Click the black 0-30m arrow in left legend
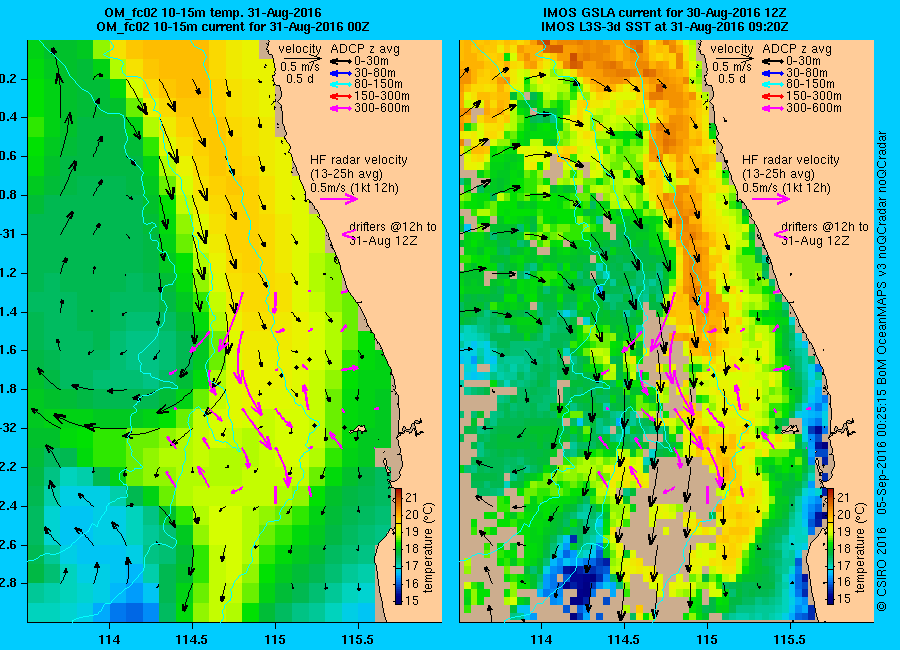Screen dimensions: 900x650 coord(340,61)
